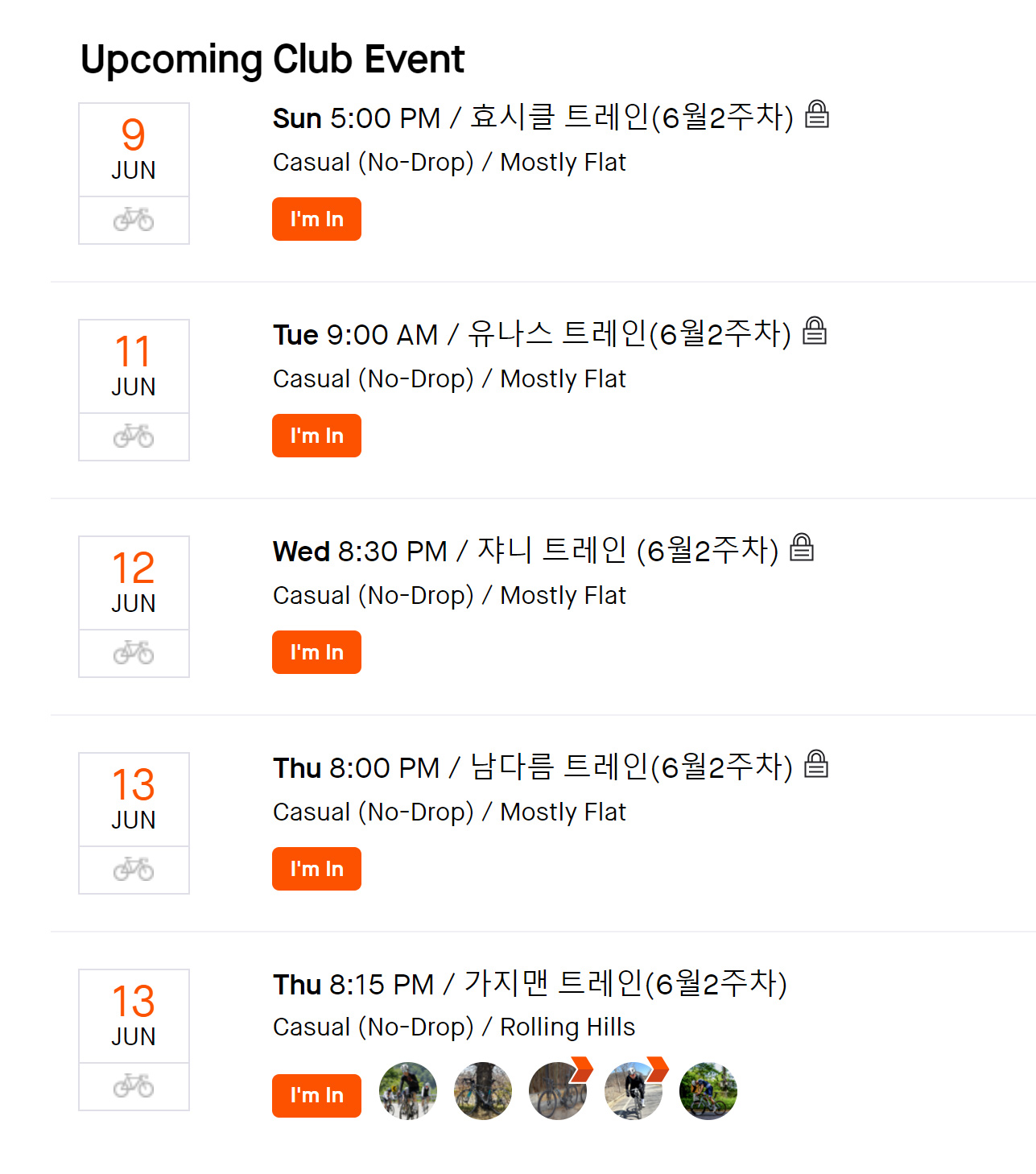1036x1174 pixels.
Task: Click the lock icon next to the Wed 8:30 PM event
Action: tap(802, 548)
